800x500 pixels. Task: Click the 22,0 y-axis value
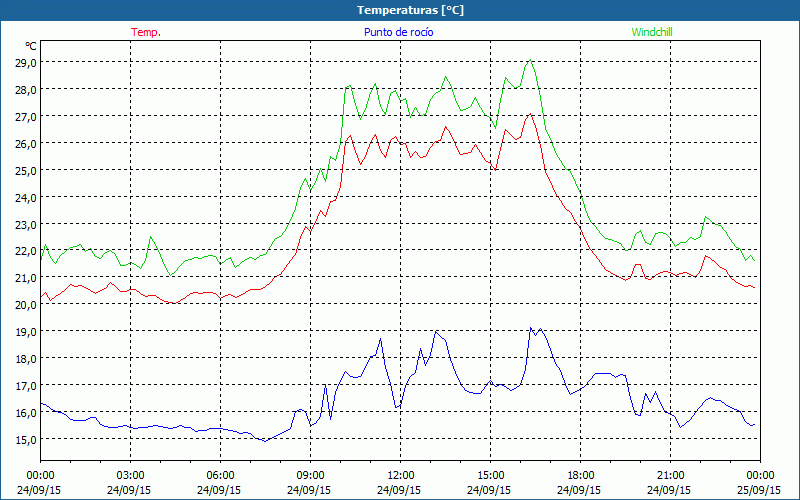click(x=26, y=251)
